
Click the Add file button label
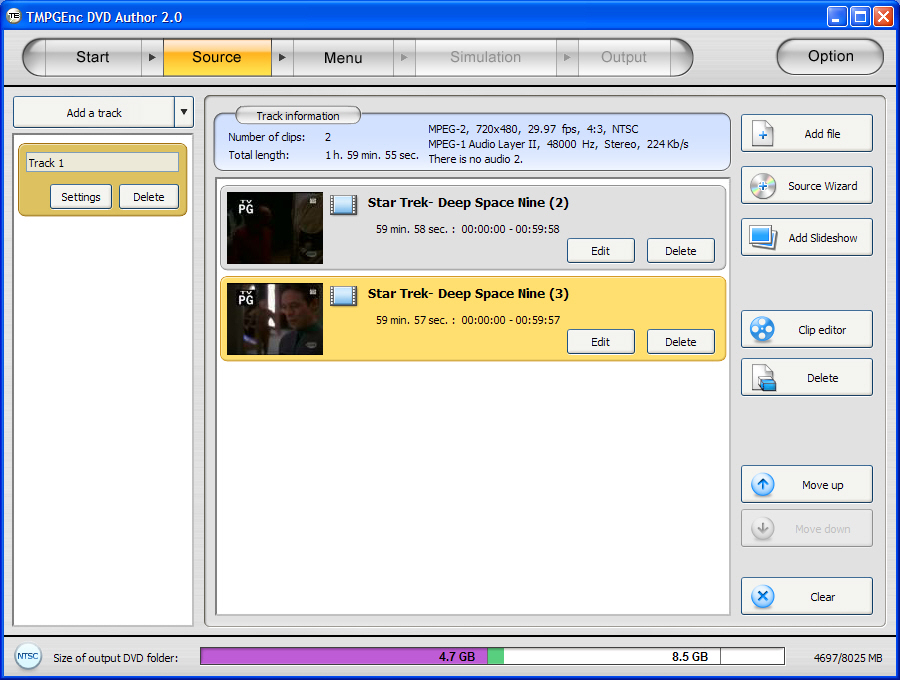pos(822,134)
